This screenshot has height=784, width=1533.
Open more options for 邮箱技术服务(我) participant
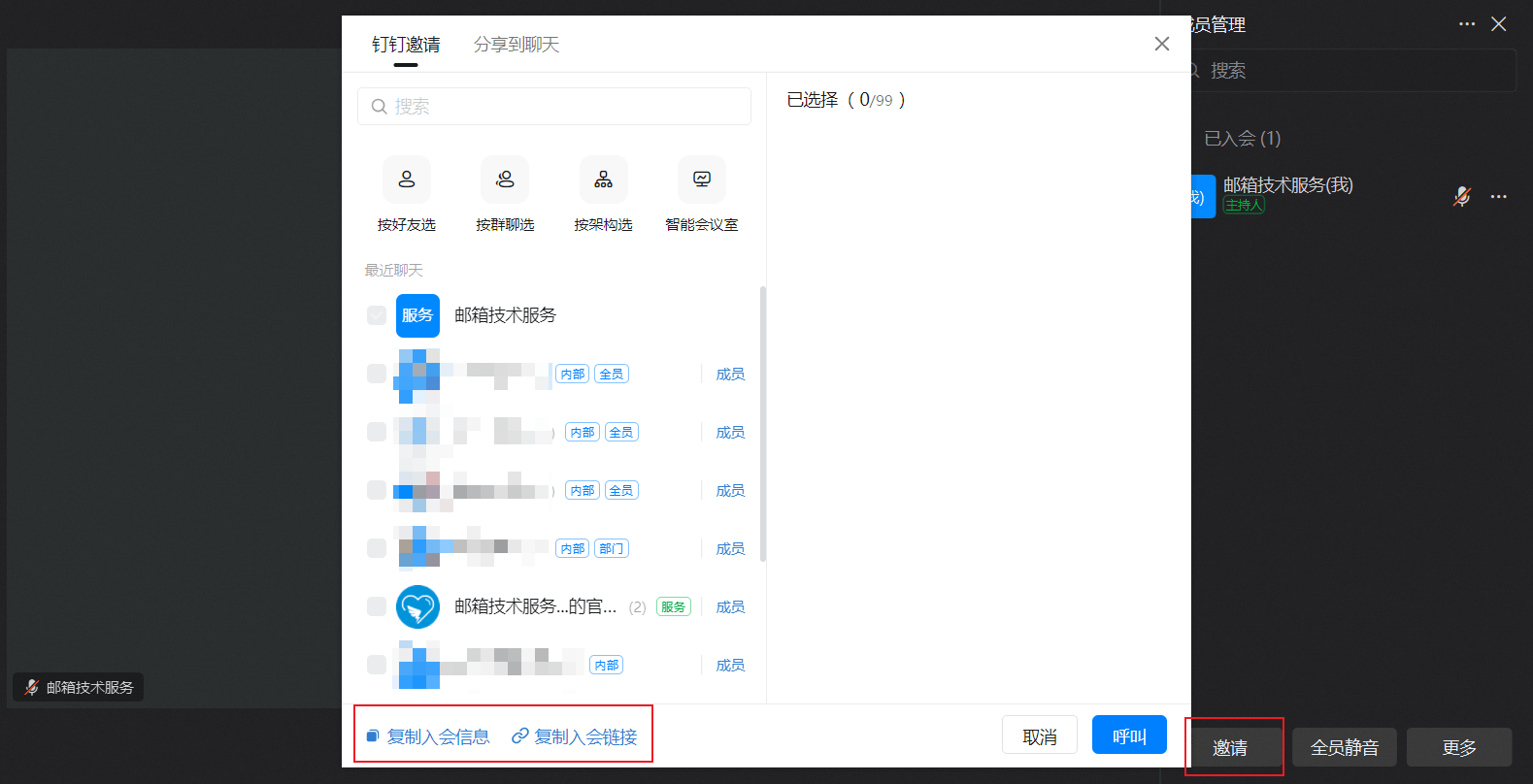[1499, 196]
